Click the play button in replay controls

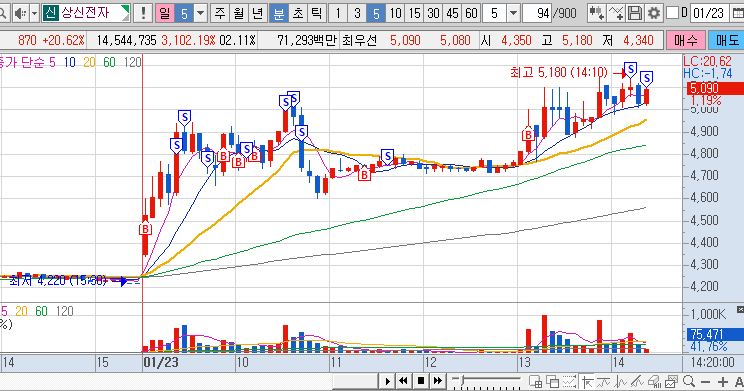click(388, 381)
